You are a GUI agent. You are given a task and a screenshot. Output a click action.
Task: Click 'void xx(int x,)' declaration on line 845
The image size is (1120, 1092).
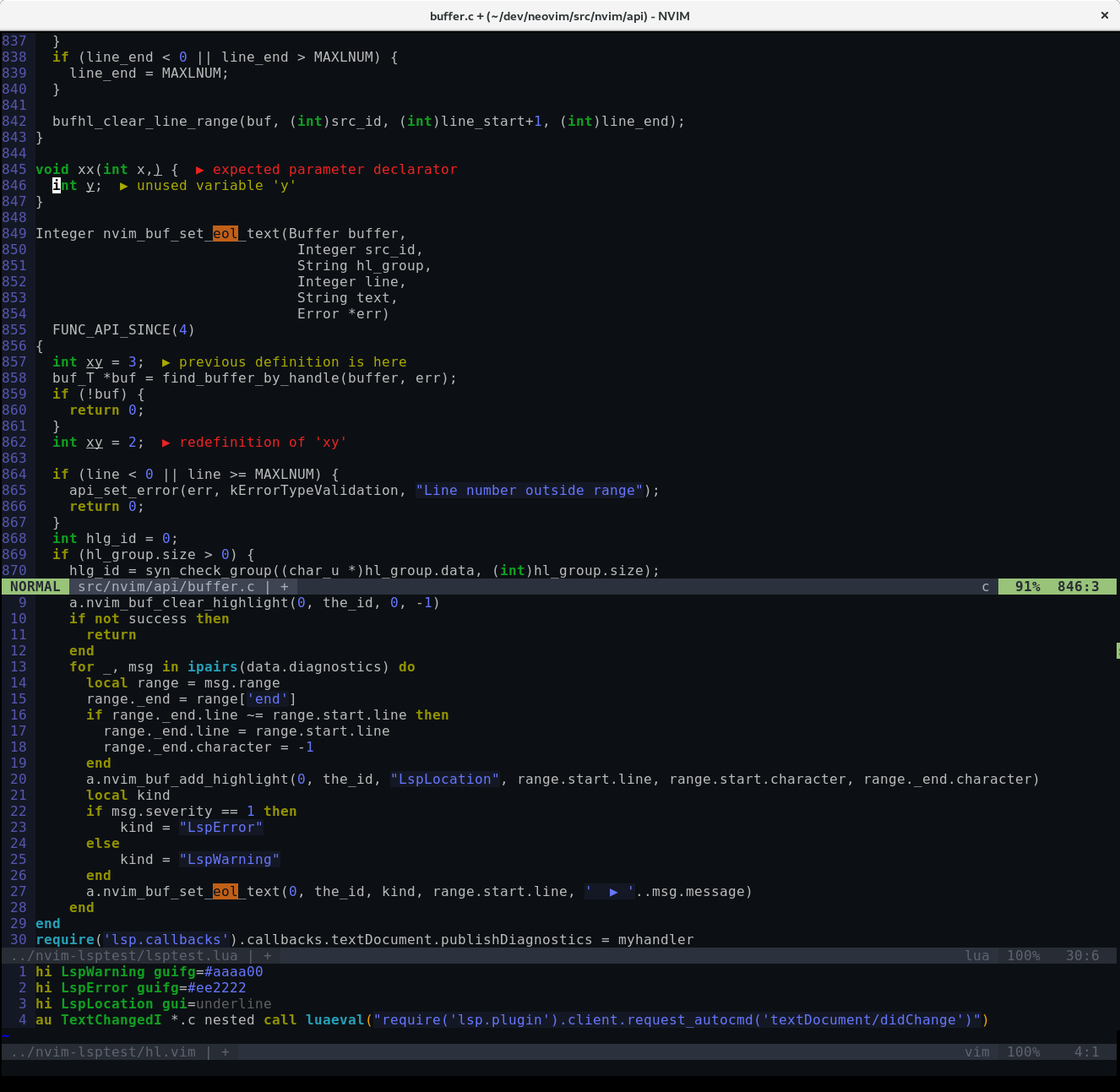click(99, 170)
